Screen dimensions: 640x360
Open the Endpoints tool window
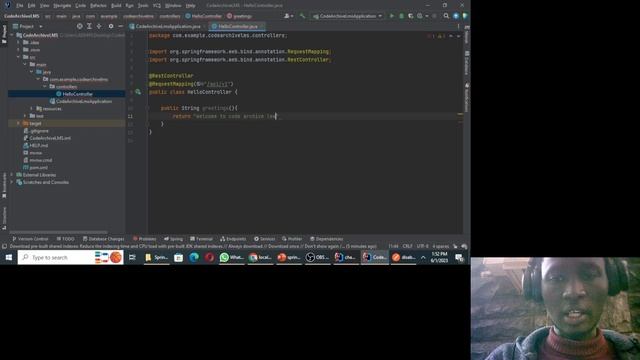[x=233, y=239]
